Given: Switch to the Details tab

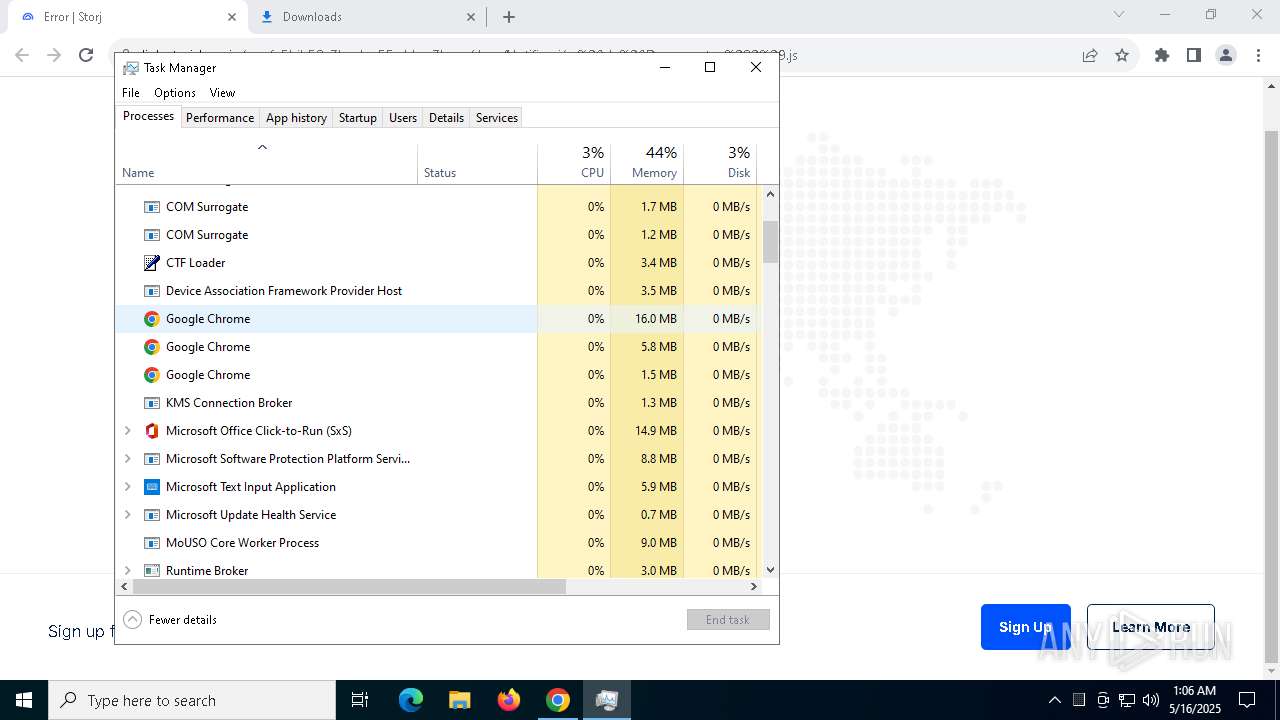Looking at the screenshot, I should [x=446, y=118].
